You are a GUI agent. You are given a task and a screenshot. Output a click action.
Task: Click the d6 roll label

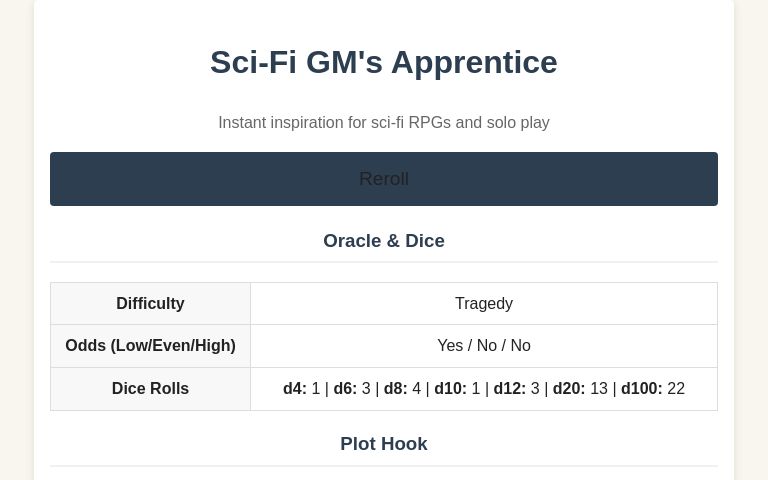(x=344, y=388)
